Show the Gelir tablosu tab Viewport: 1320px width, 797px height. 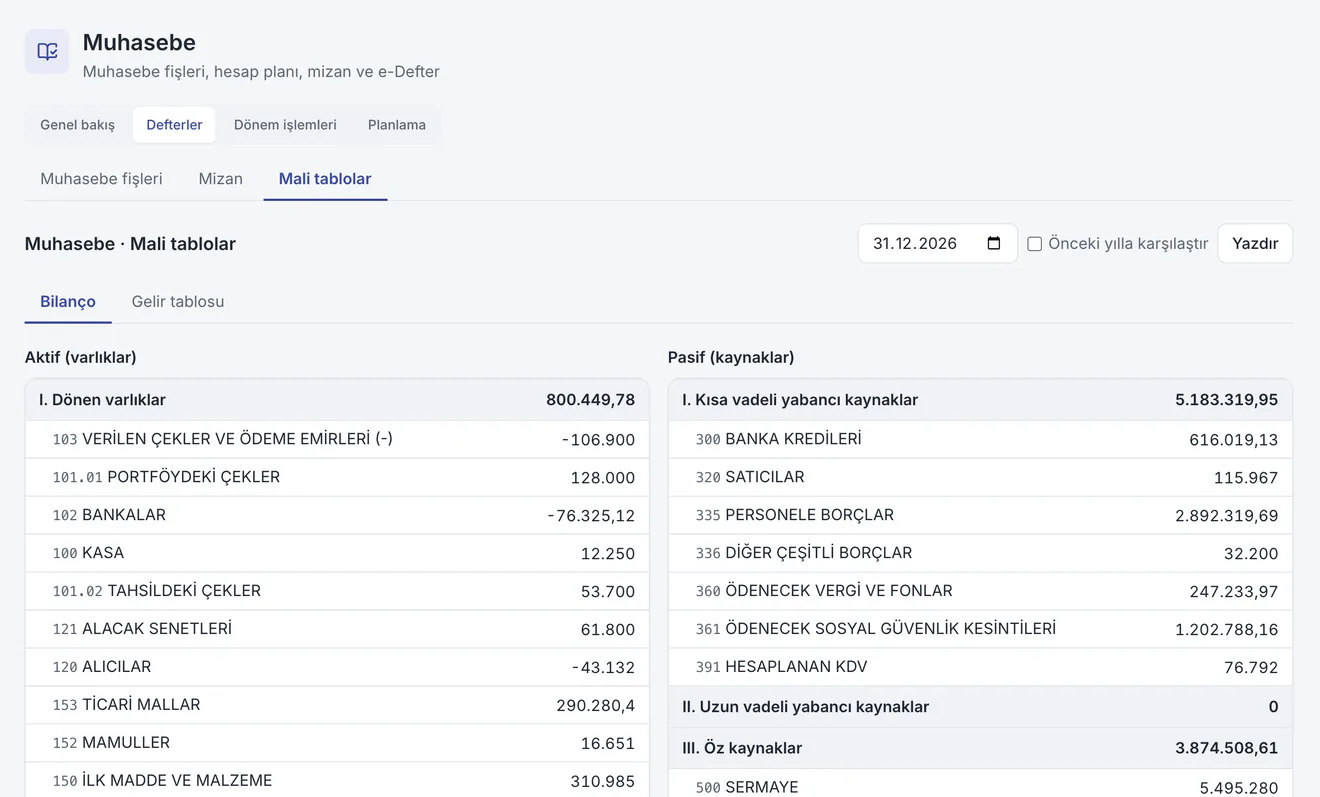[x=178, y=301]
